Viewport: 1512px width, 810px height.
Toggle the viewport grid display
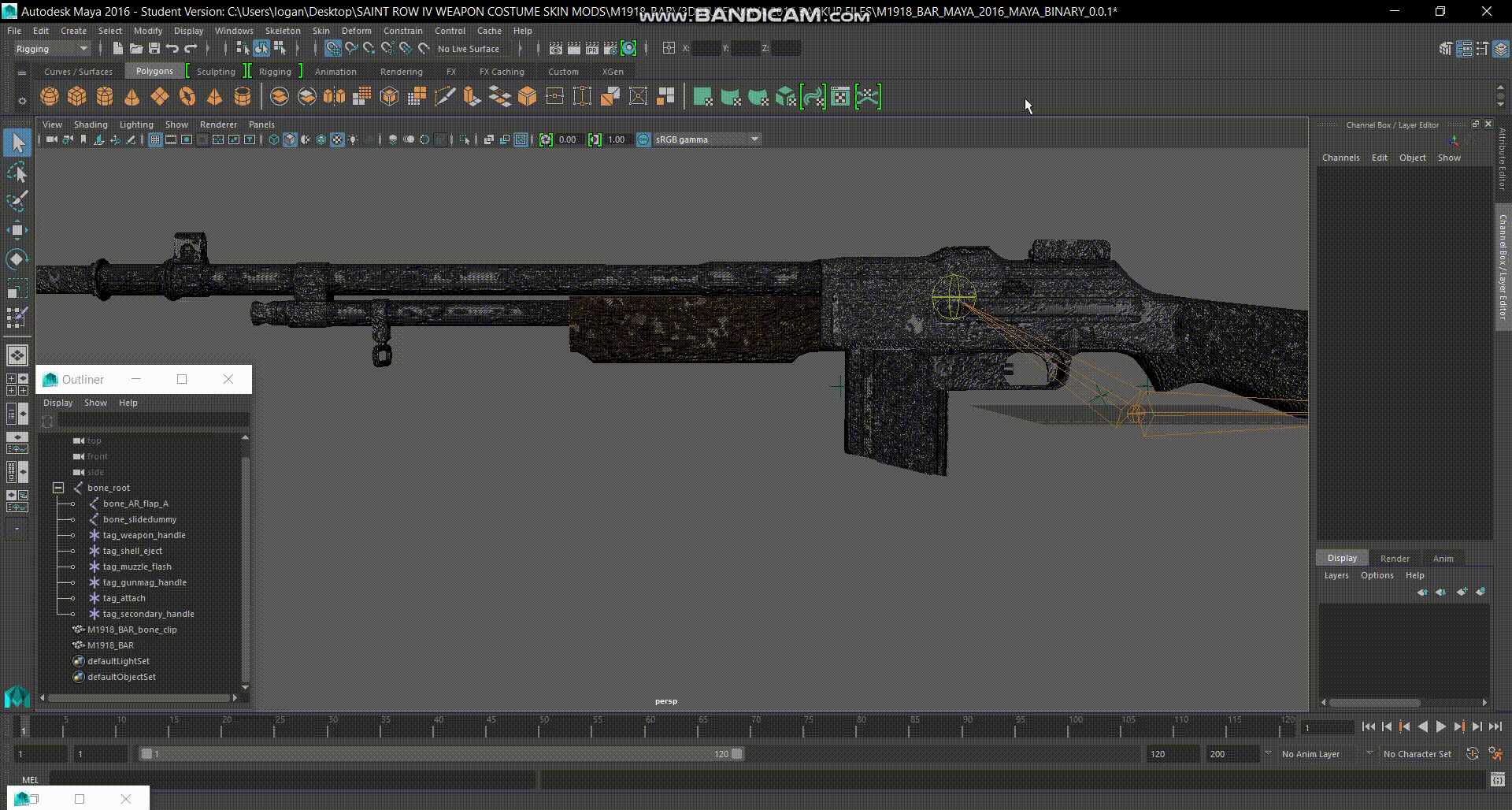[155, 139]
